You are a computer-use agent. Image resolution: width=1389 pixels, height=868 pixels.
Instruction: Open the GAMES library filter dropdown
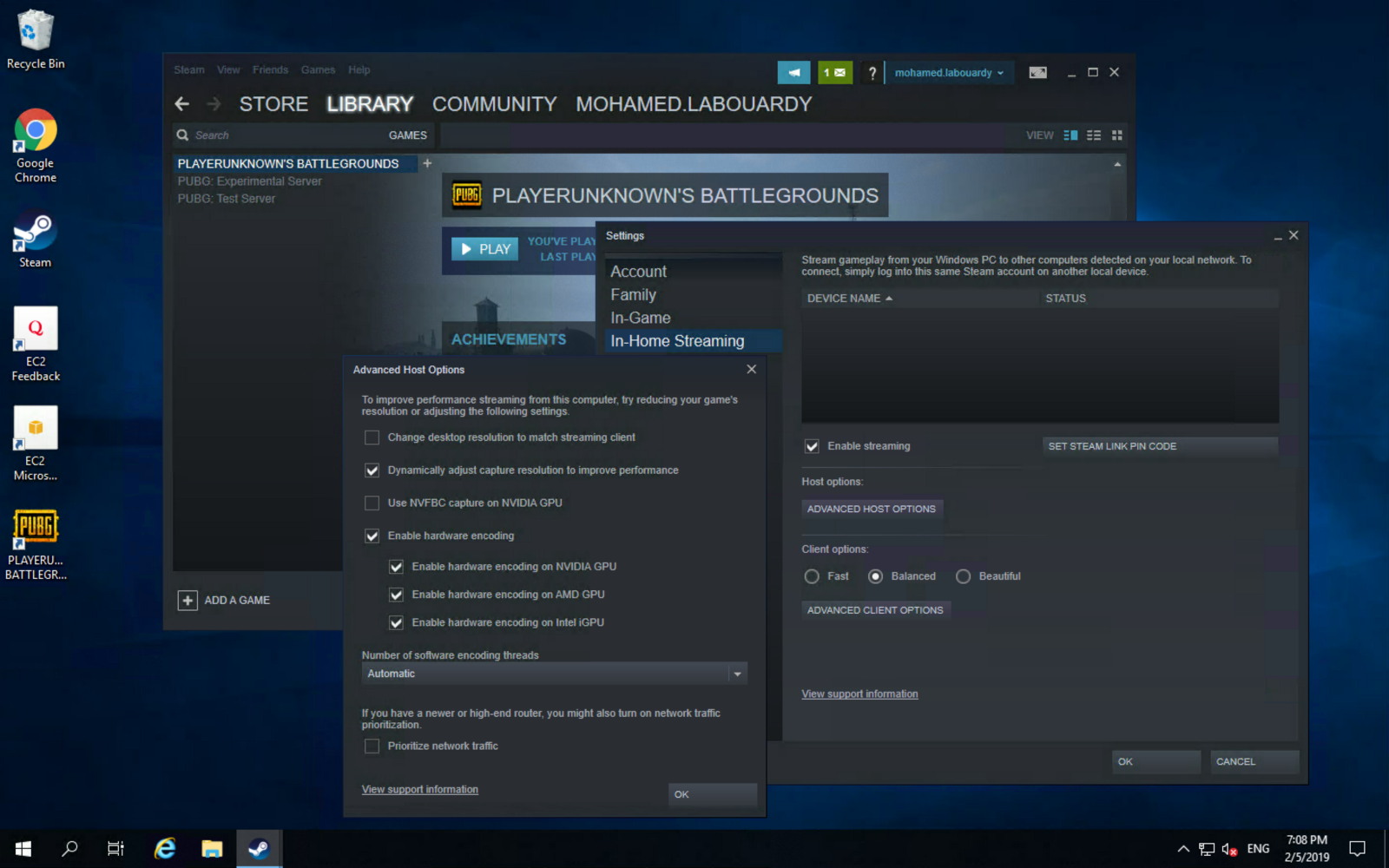click(408, 135)
